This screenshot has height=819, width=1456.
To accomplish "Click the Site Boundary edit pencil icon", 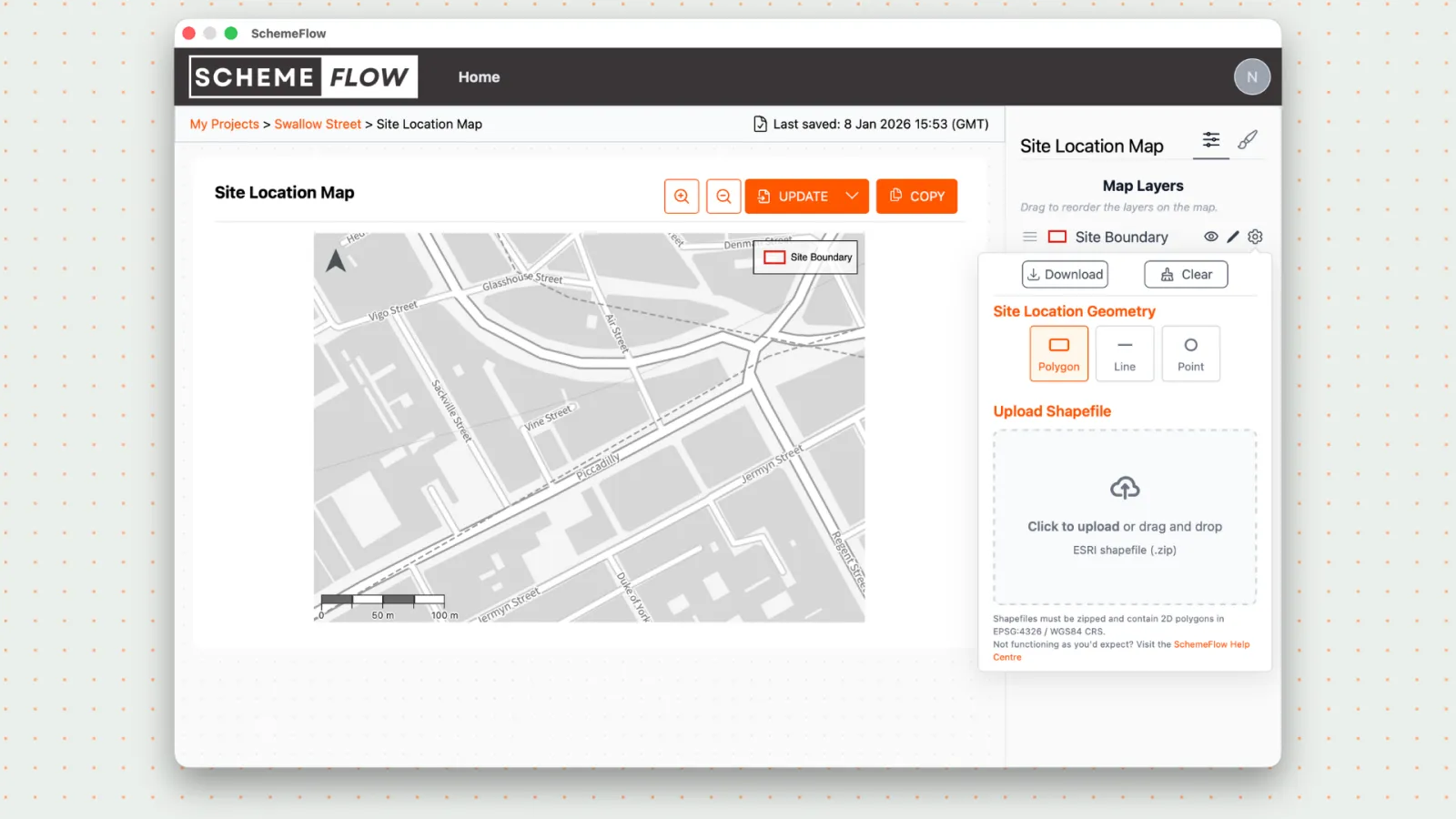I will [x=1233, y=237].
